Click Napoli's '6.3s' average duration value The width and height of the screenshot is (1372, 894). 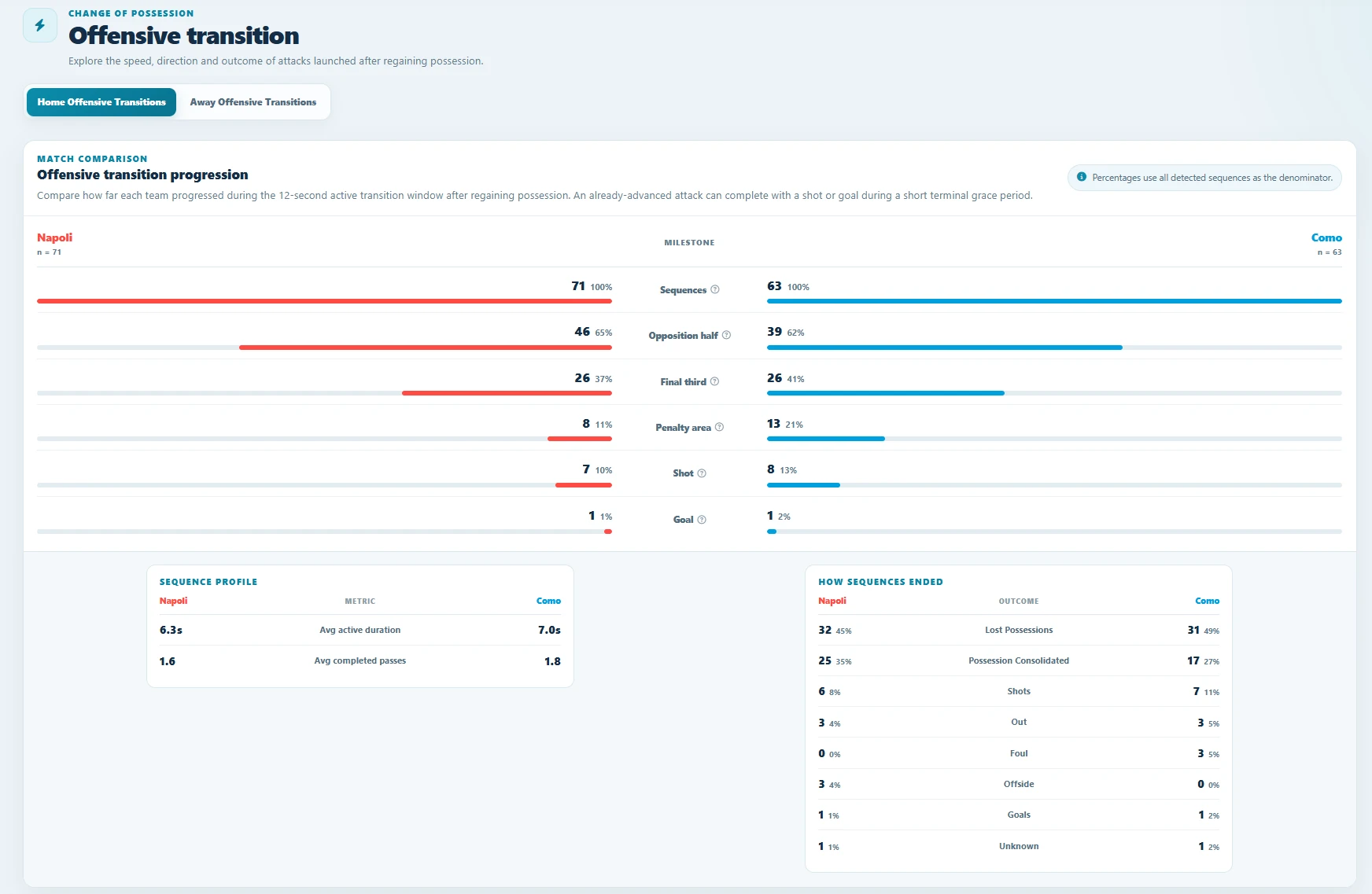171,630
